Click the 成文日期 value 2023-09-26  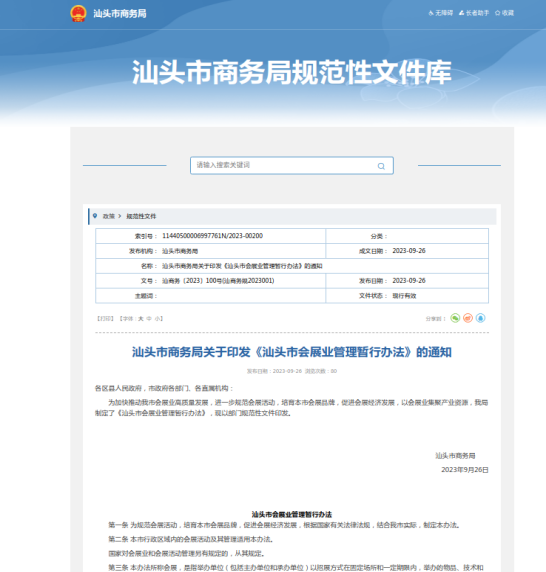pyautogui.click(x=409, y=251)
